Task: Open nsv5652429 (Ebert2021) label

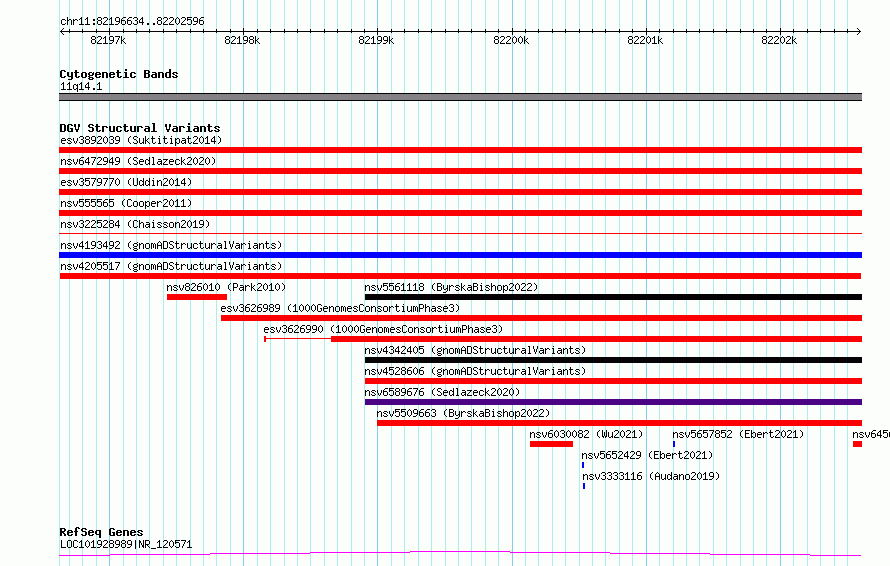Action: coord(647,455)
